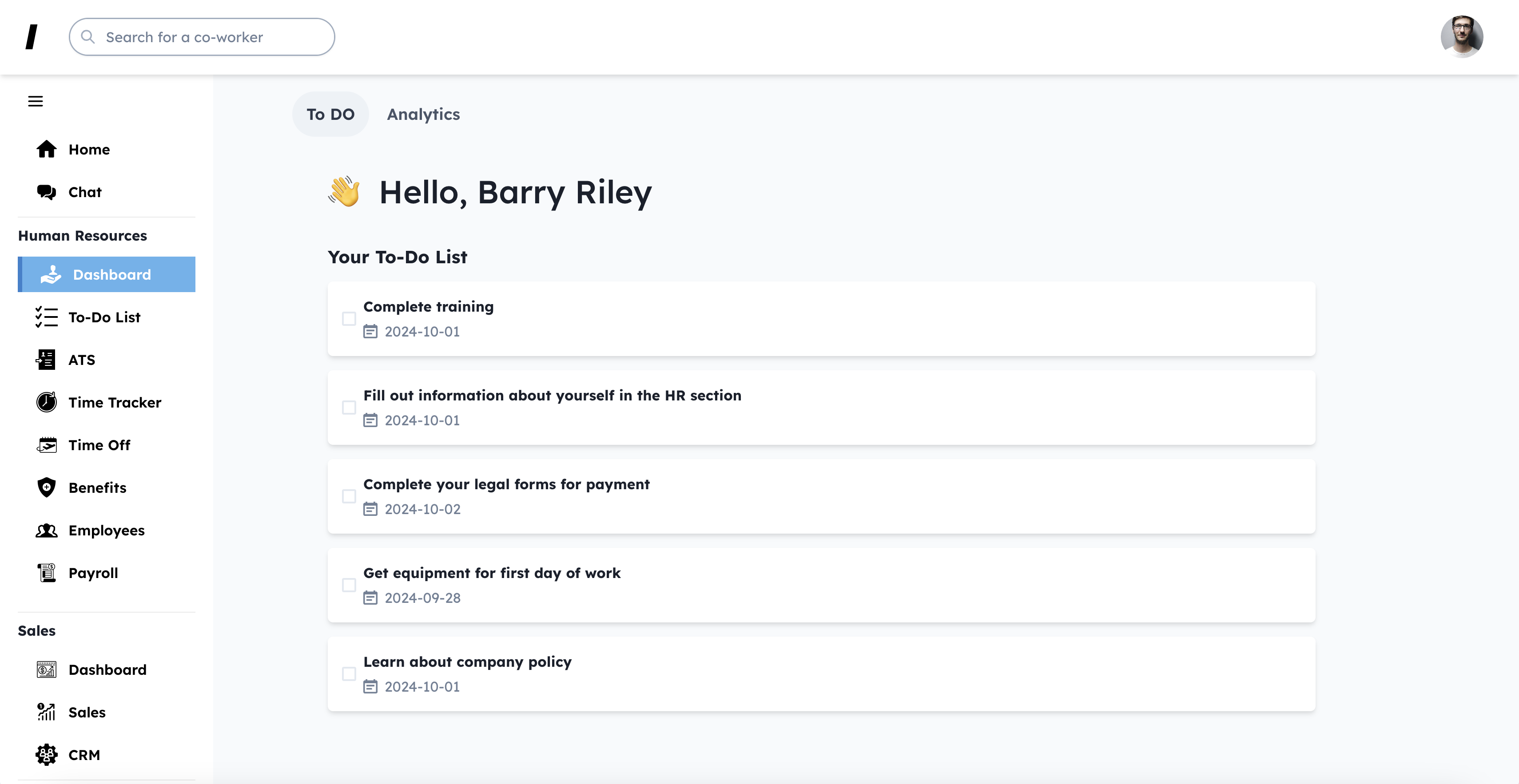
Task: Open the user profile avatar
Action: tap(1461, 37)
